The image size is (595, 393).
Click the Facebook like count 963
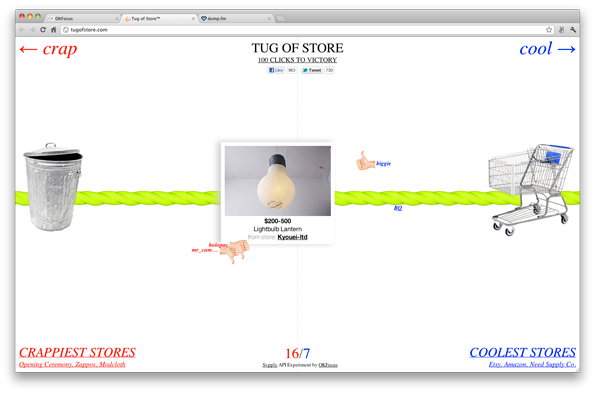pyautogui.click(x=291, y=70)
